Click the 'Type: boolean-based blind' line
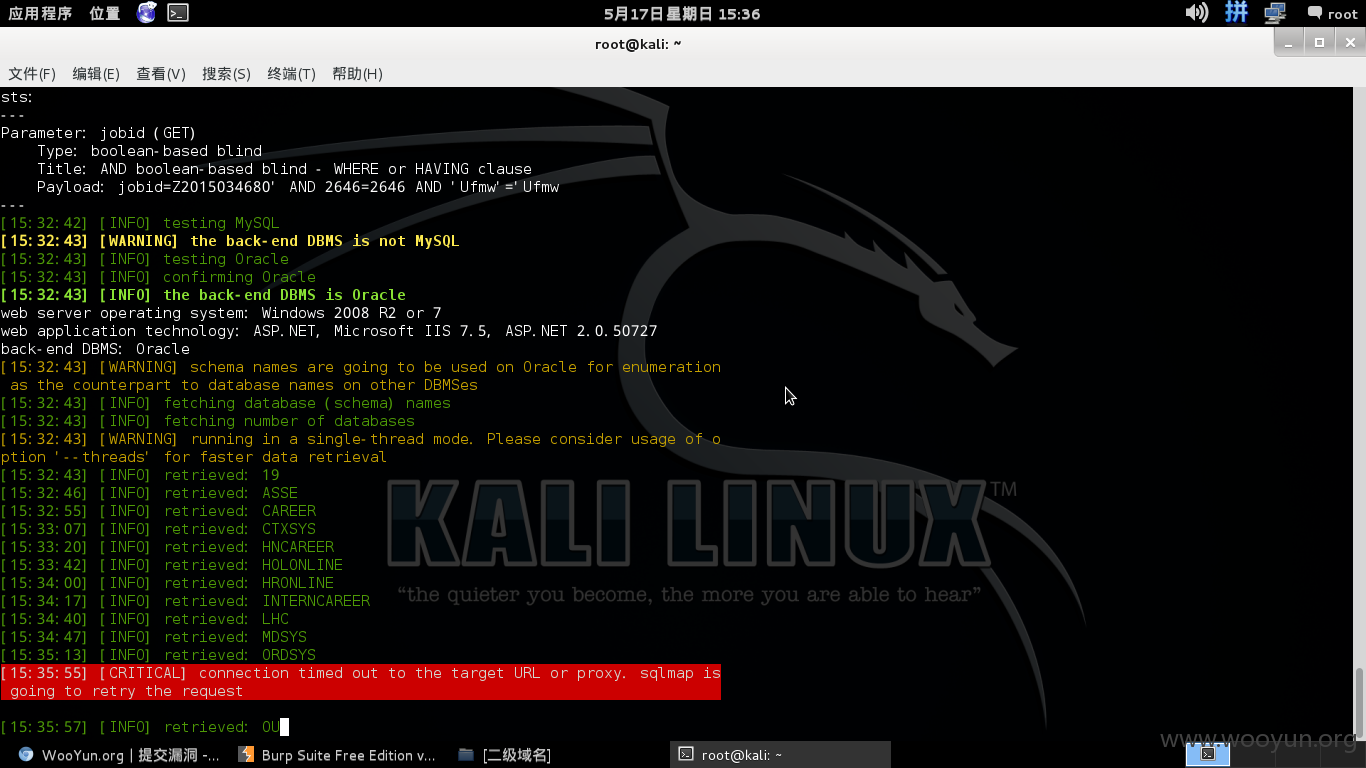Screen dimensions: 1366x768 (x=150, y=151)
